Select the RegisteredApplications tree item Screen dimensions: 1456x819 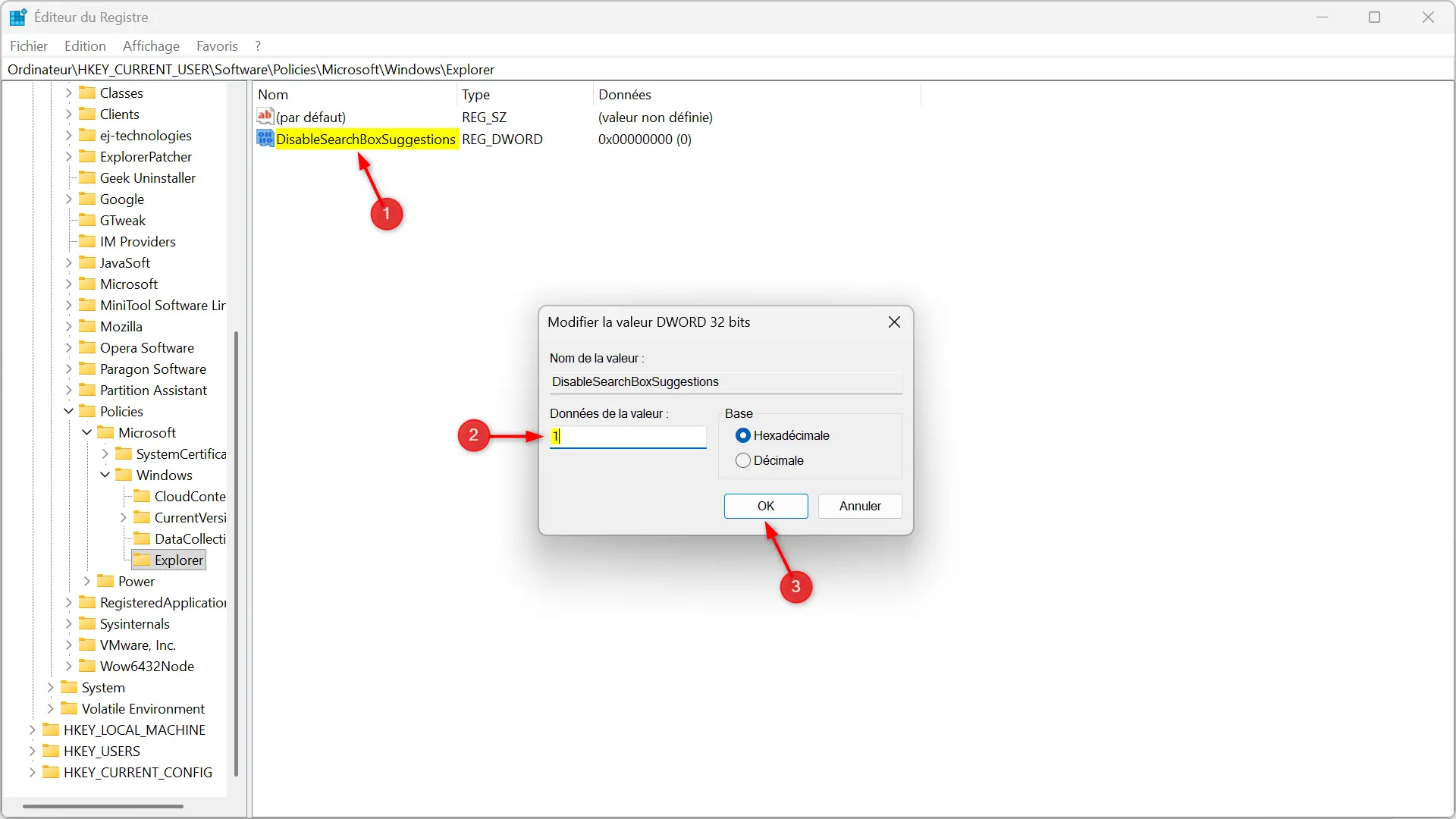pos(162,602)
